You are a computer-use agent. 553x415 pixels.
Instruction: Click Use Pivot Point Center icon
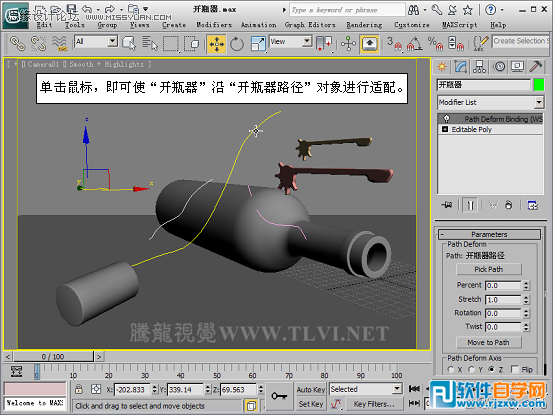pos(324,44)
